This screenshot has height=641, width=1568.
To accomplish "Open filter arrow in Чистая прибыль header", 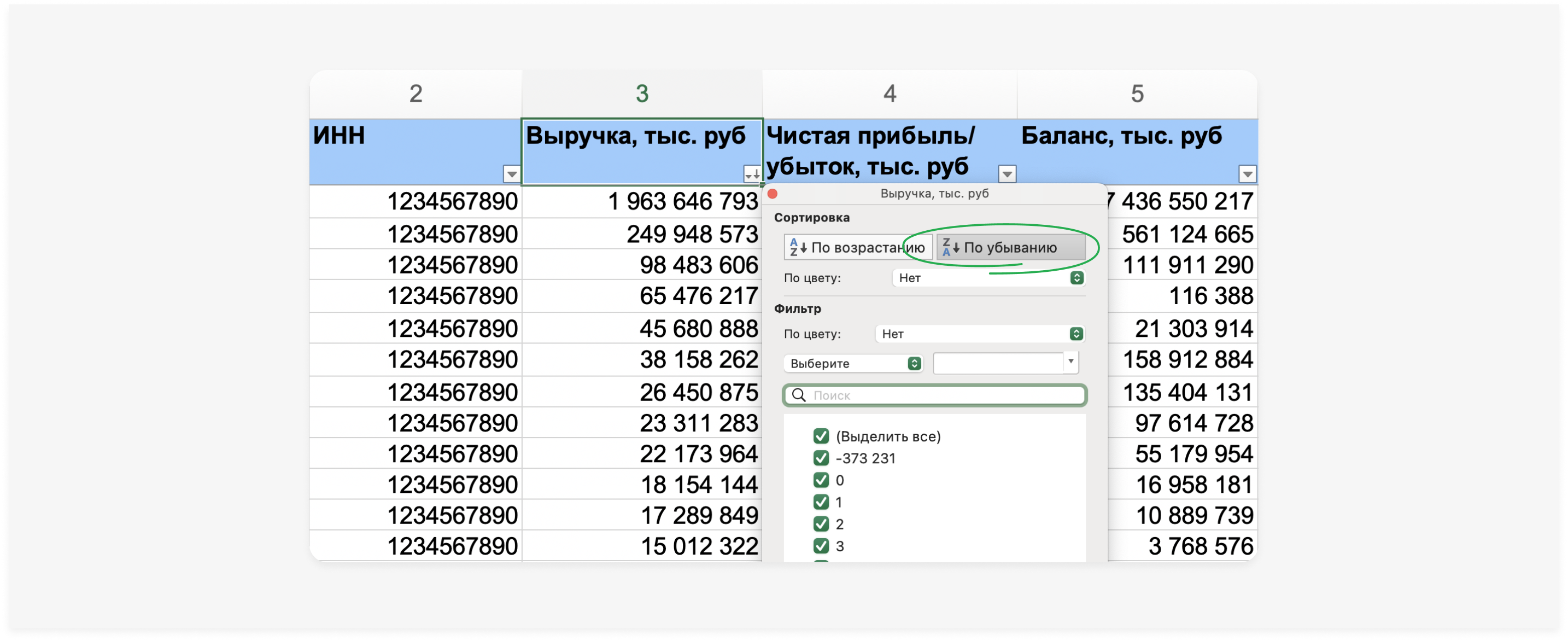I will [x=1007, y=174].
